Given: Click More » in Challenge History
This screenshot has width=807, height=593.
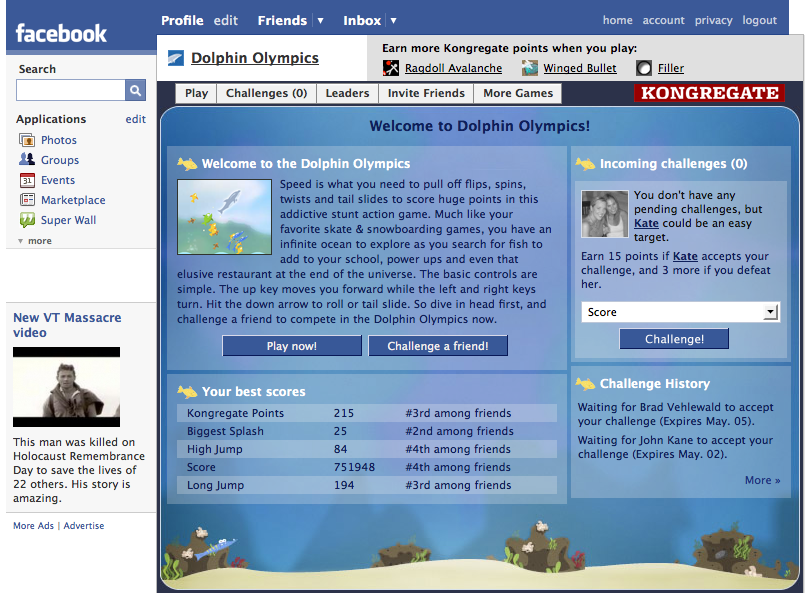Looking at the screenshot, I should (763, 480).
